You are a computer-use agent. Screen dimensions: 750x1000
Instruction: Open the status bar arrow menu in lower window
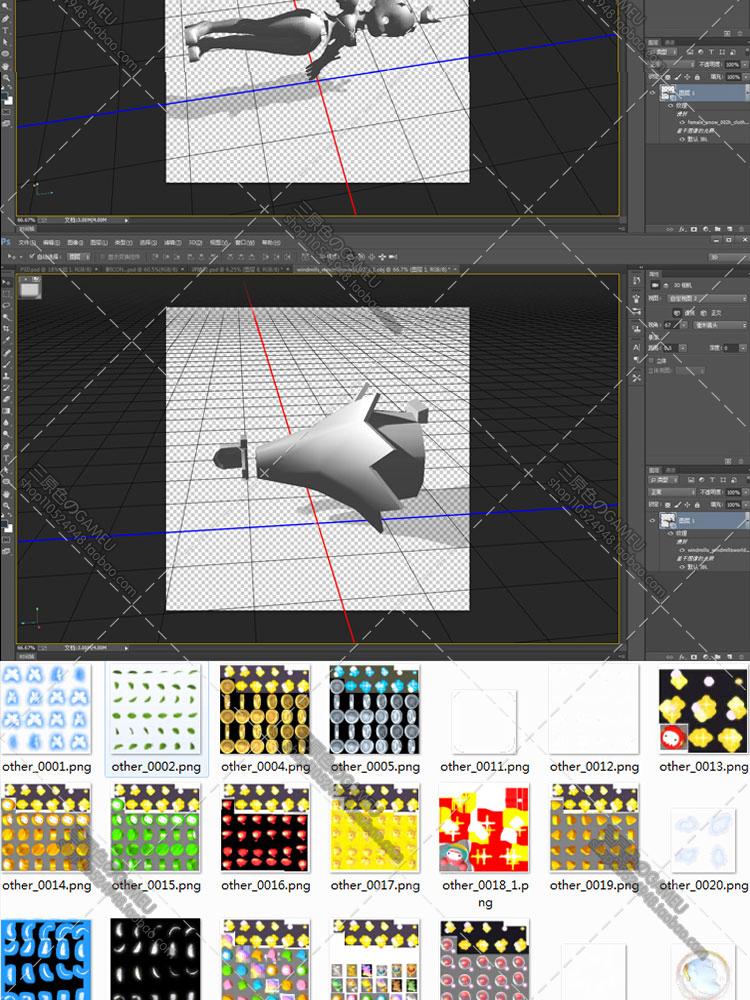[x=126, y=648]
